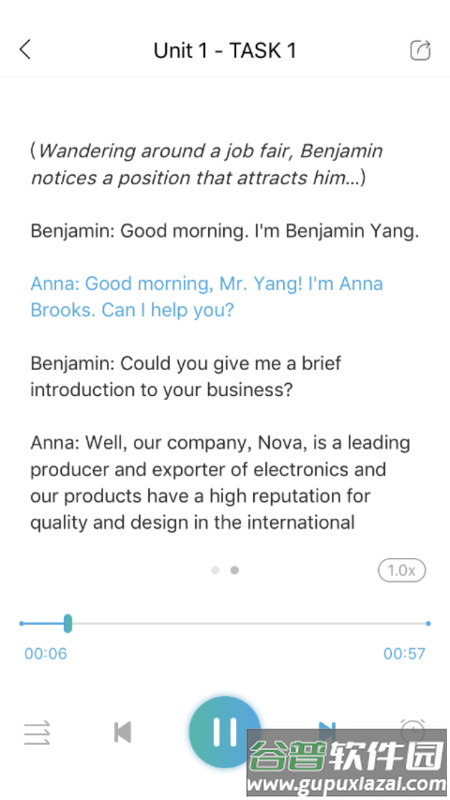The image size is (450, 800).
Task: Tap the italic job fair scene description
Action: [207, 164]
